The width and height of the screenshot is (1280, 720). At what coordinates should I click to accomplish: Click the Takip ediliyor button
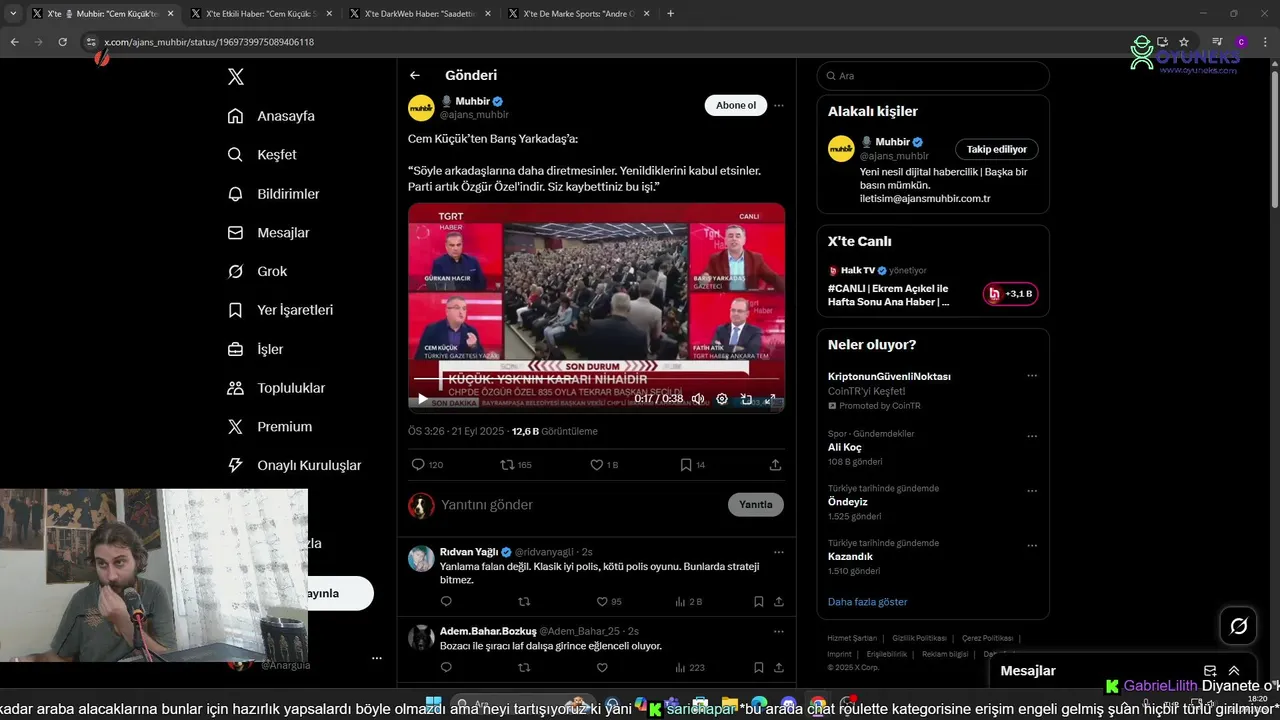pos(997,149)
